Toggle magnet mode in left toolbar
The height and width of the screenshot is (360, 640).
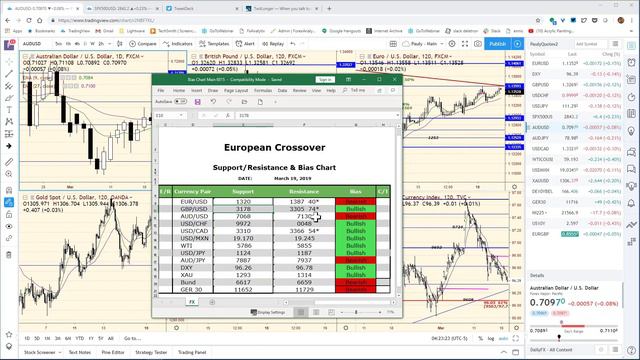[9, 190]
